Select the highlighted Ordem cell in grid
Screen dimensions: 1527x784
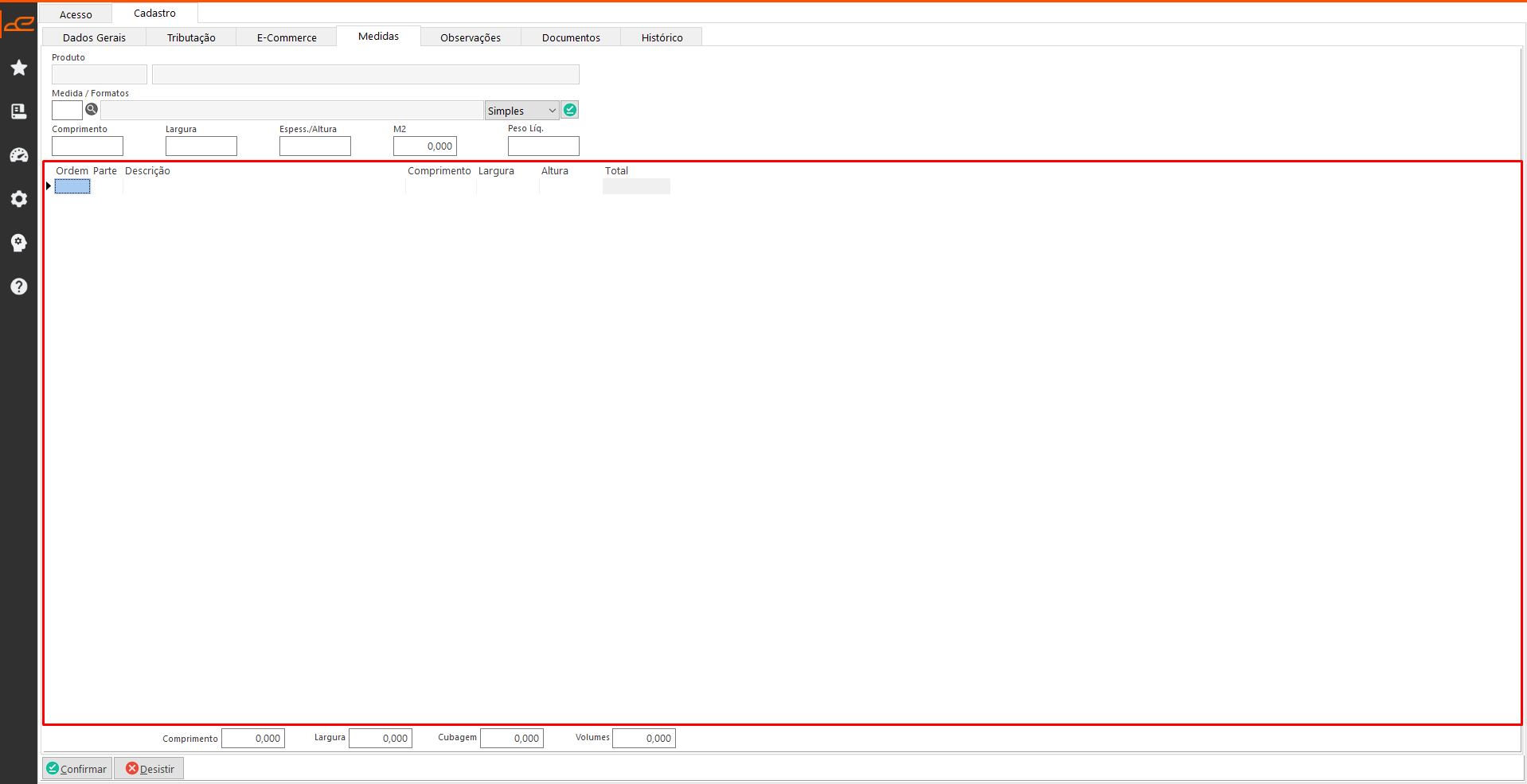[72, 186]
